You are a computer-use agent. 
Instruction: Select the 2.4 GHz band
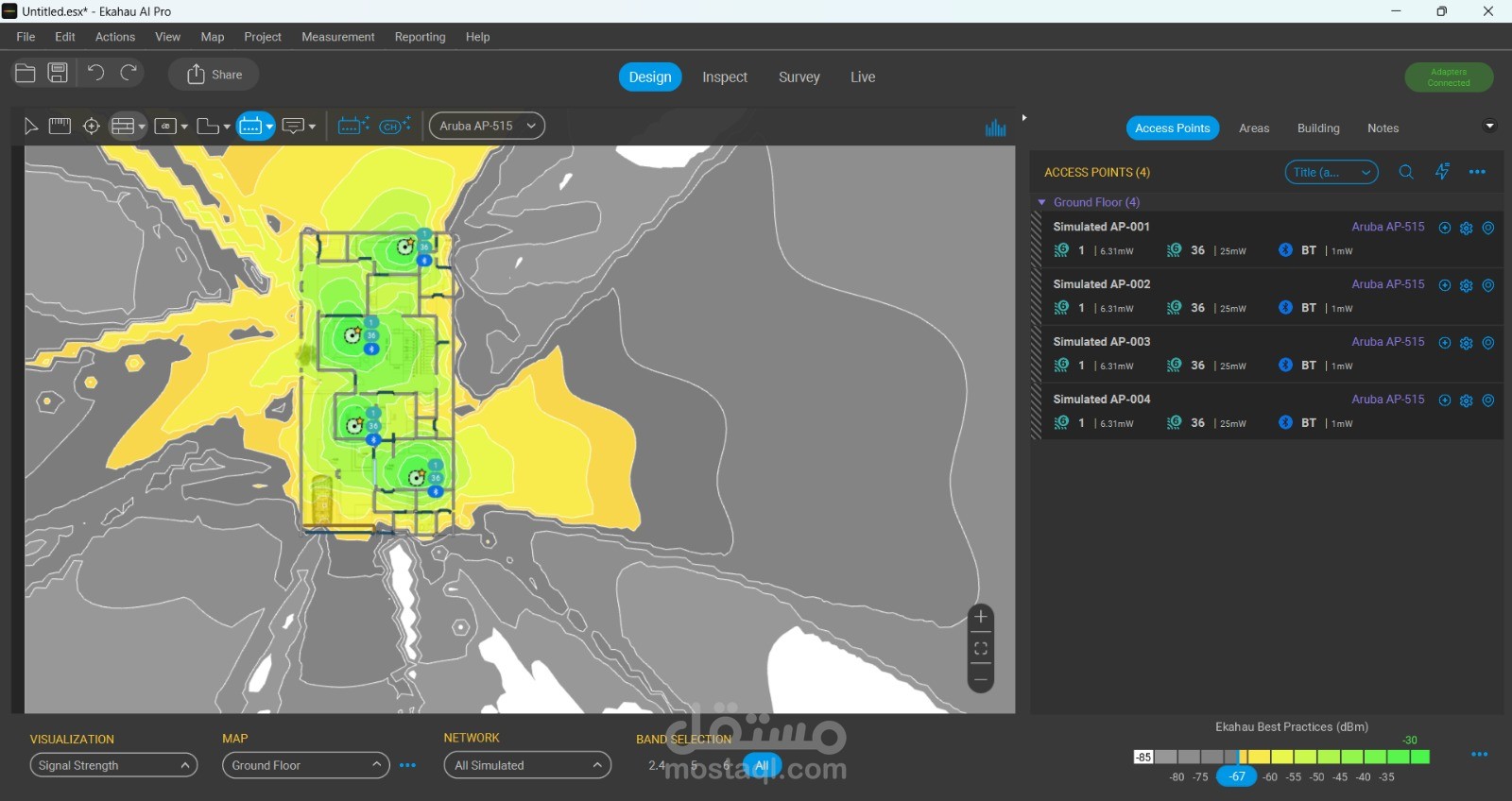[x=658, y=765]
